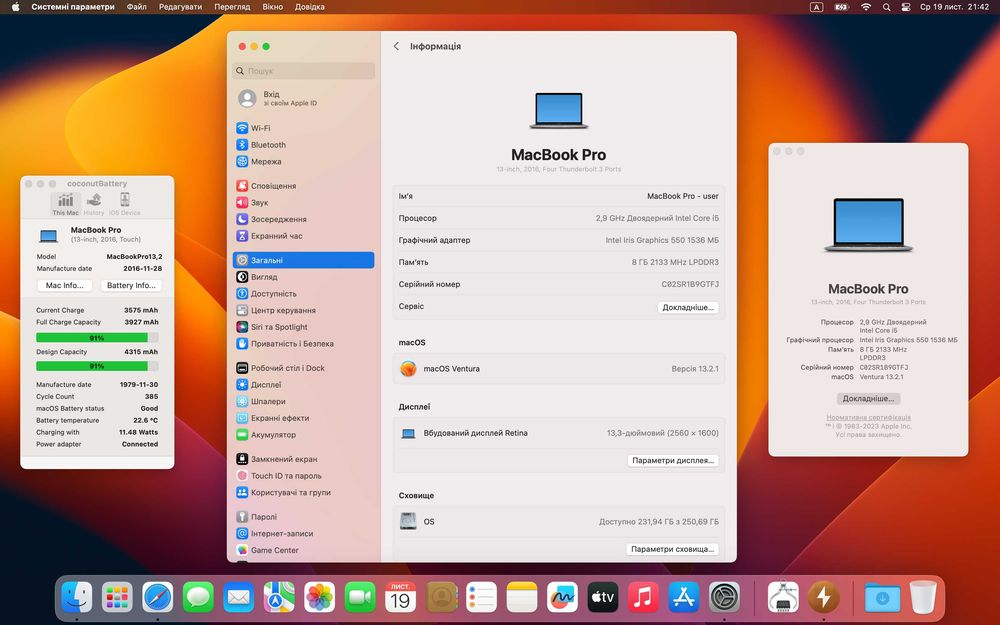Screen dimensions: 1000x625
Task: Click serial number C02SR1B9GTFJ value
Action: (689, 284)
